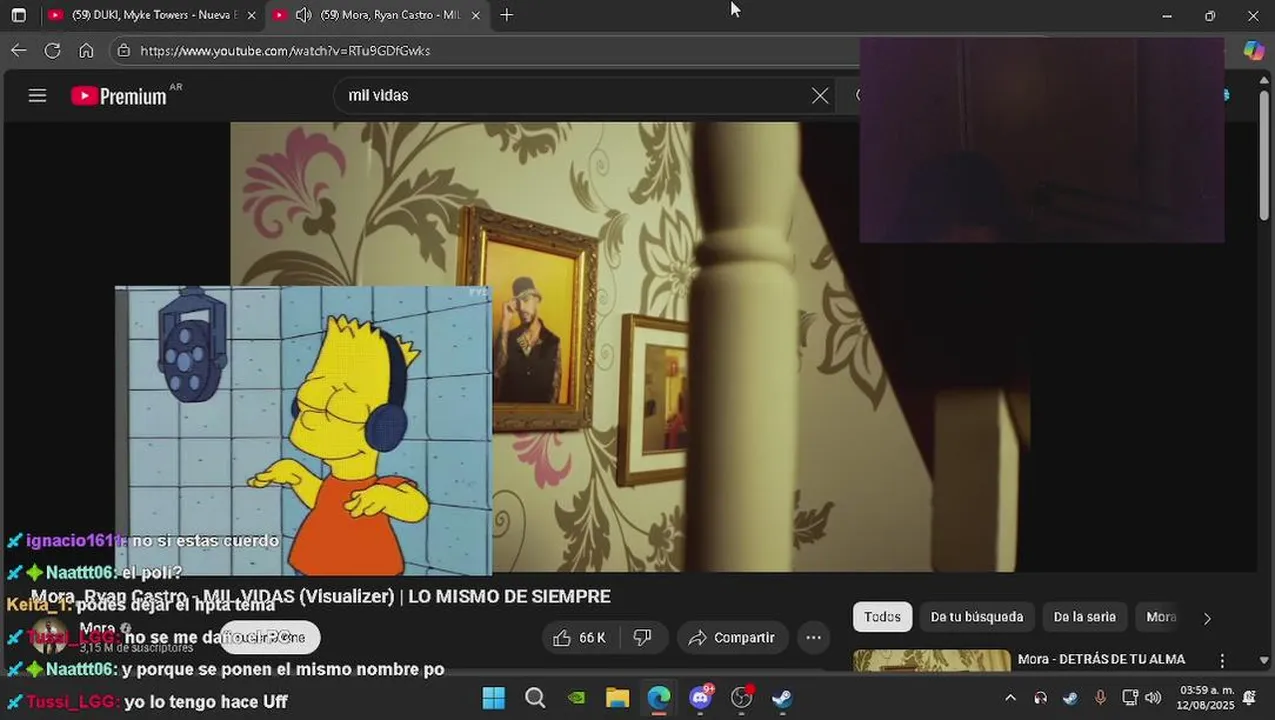Go back to the previous page
Image resolution: width=1275 pixels, height=720 pixels.
(18, 50)
